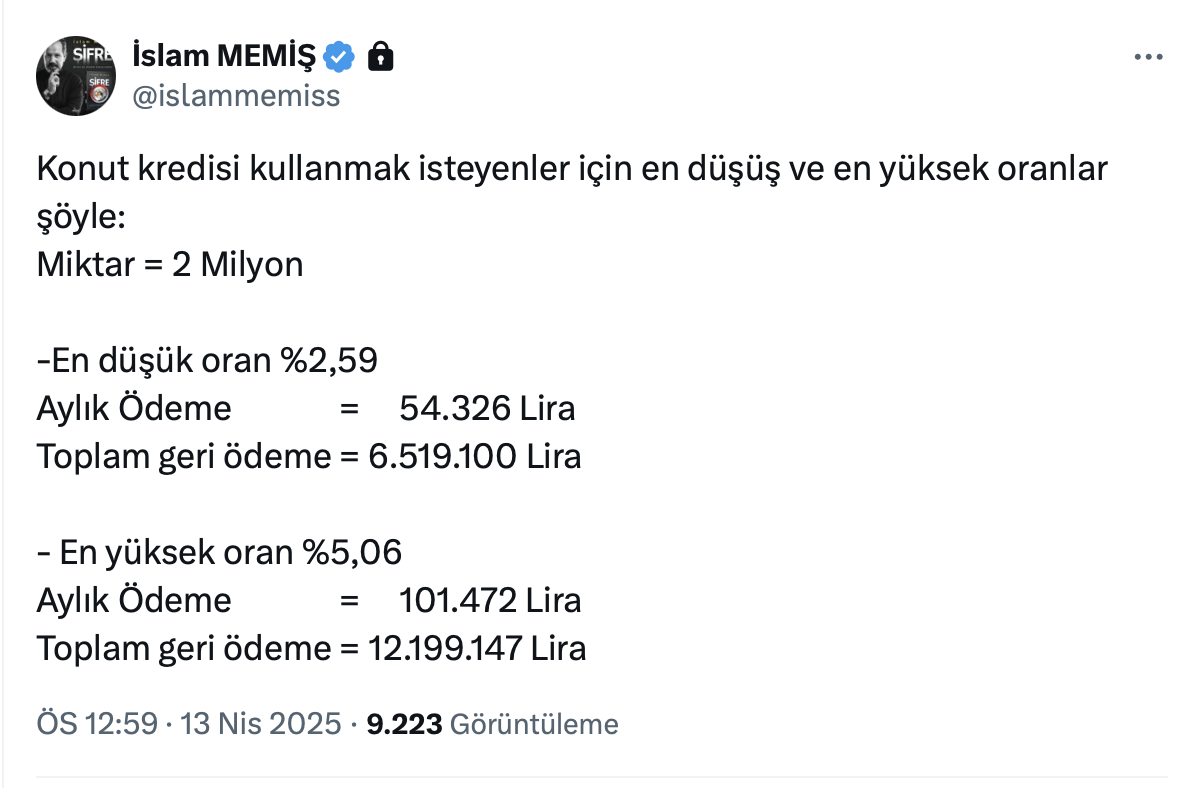Viewport: 1182px width, 788px height.
Task: Open the @islammemiss handle link
Action: pyautogui.click(x=236, y=96)
